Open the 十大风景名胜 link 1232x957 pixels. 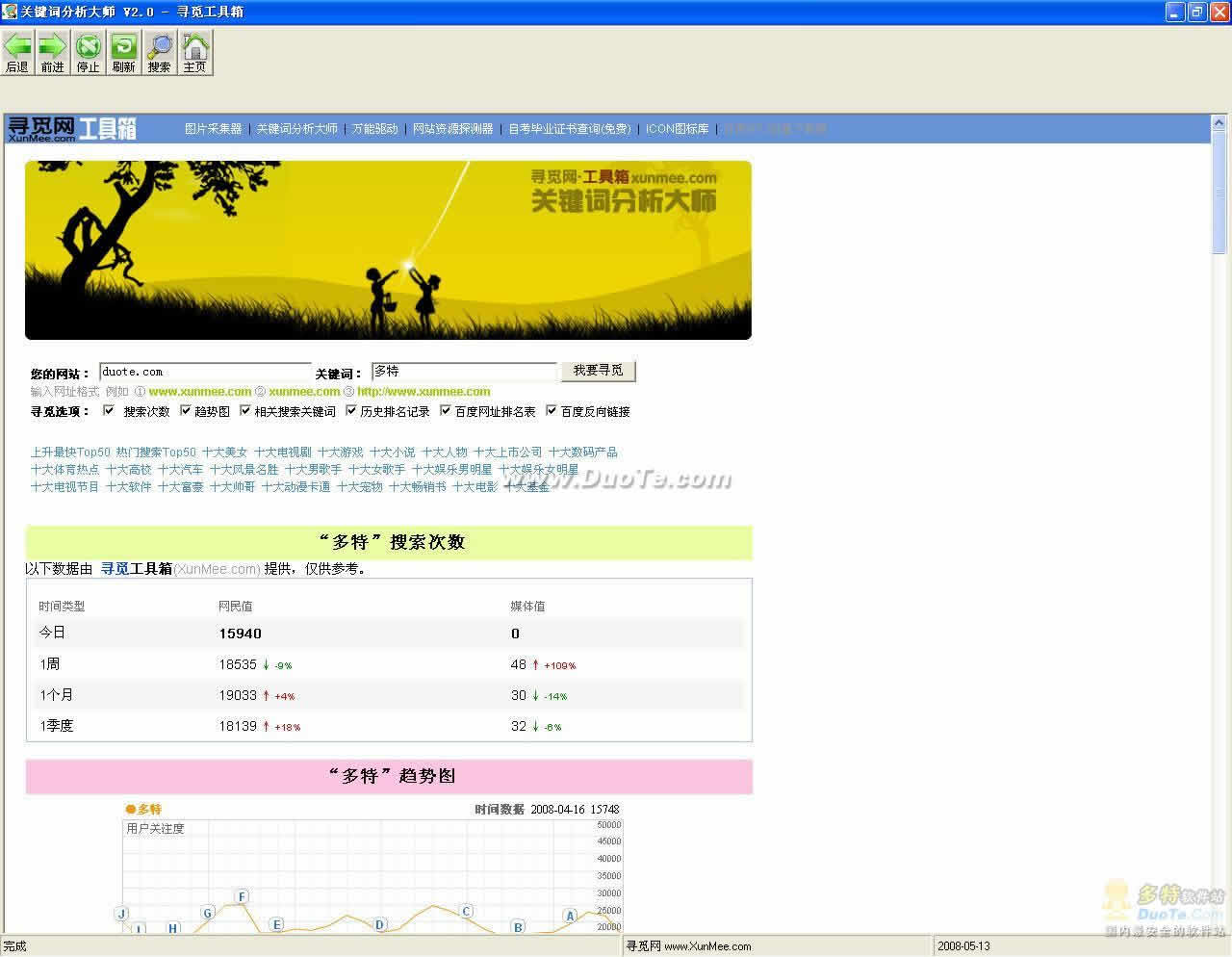(244, 469)
